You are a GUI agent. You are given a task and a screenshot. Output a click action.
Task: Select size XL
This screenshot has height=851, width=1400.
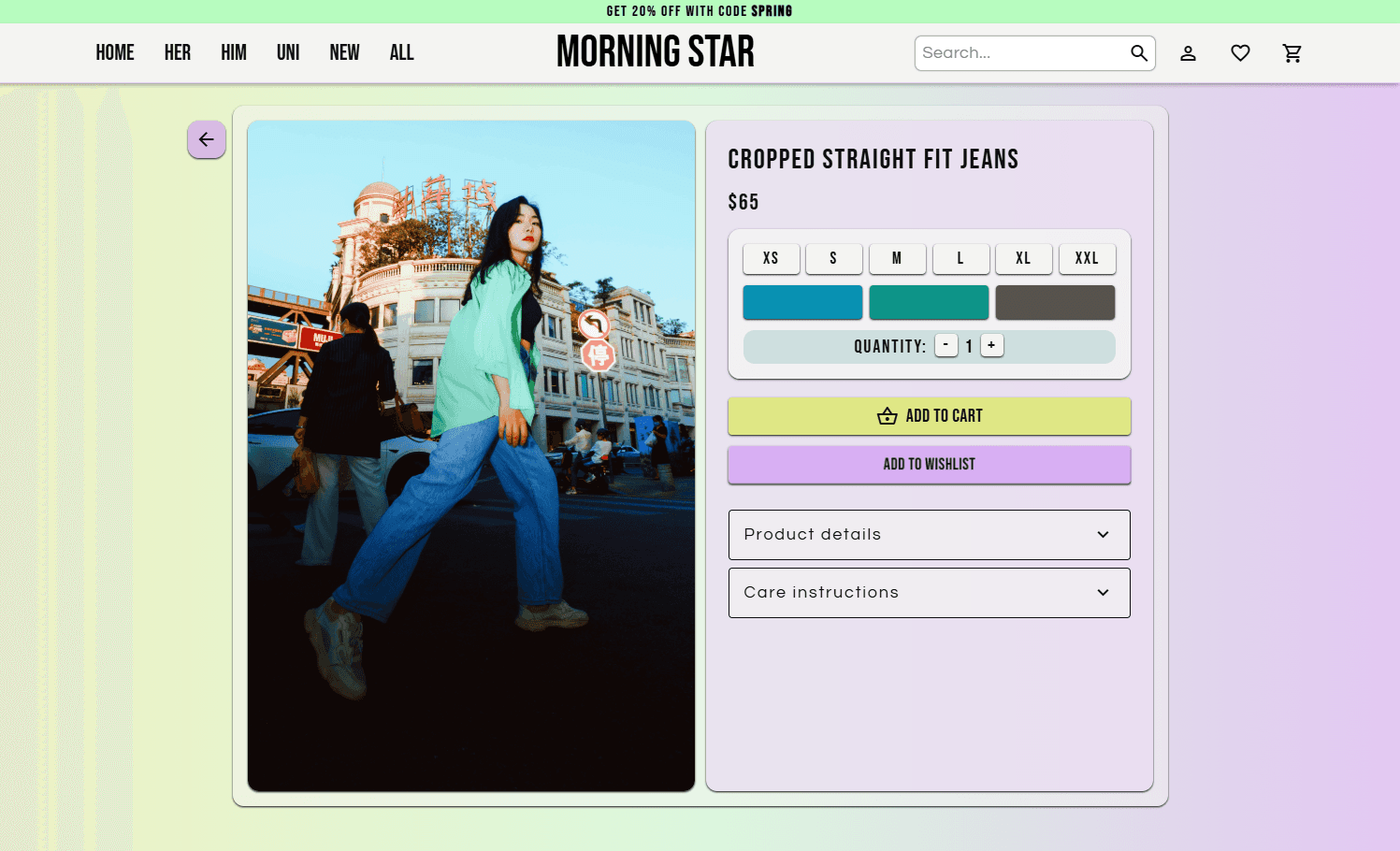1023,258
